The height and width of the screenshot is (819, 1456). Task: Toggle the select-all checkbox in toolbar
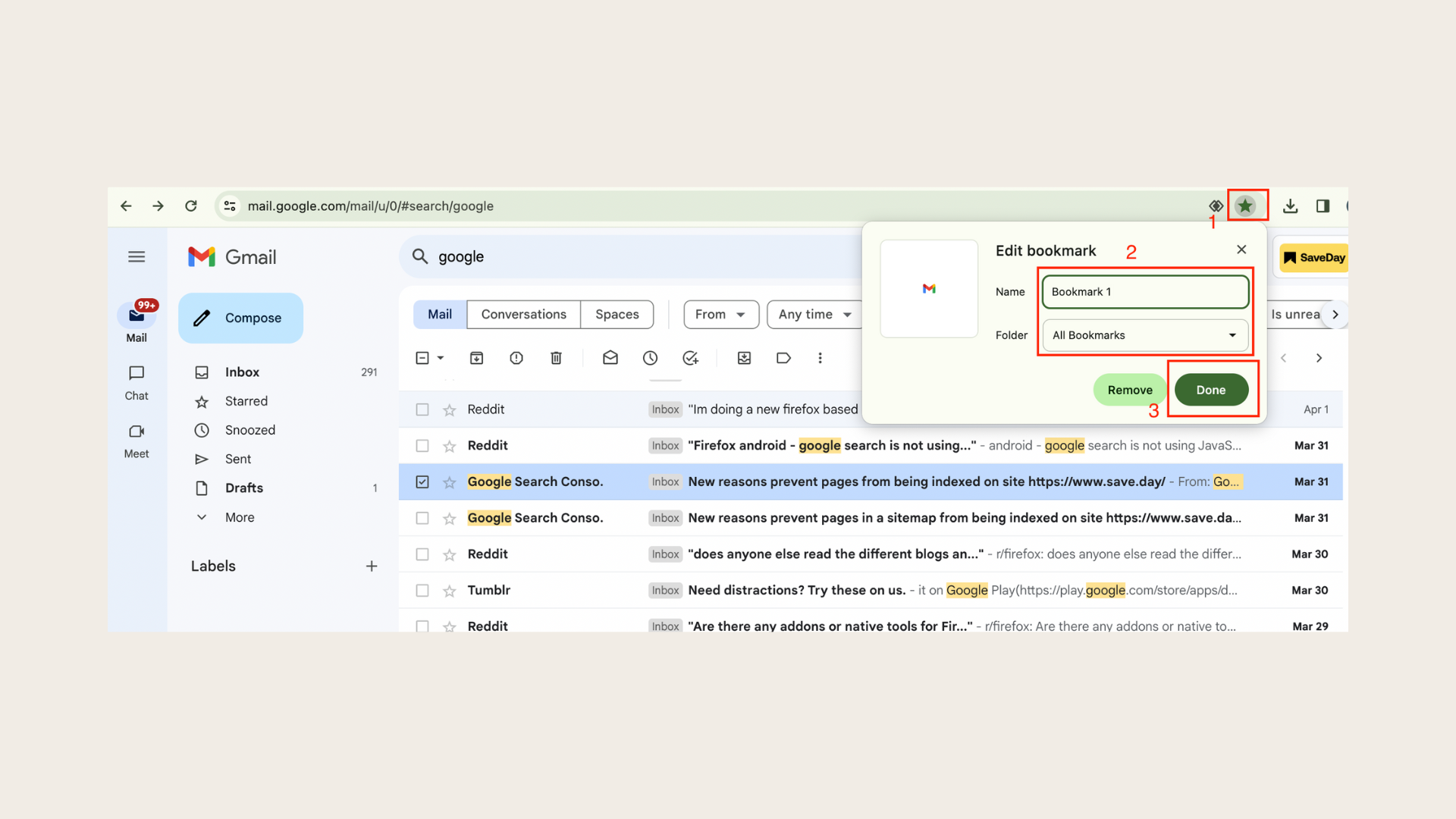(x=422, y=358)
